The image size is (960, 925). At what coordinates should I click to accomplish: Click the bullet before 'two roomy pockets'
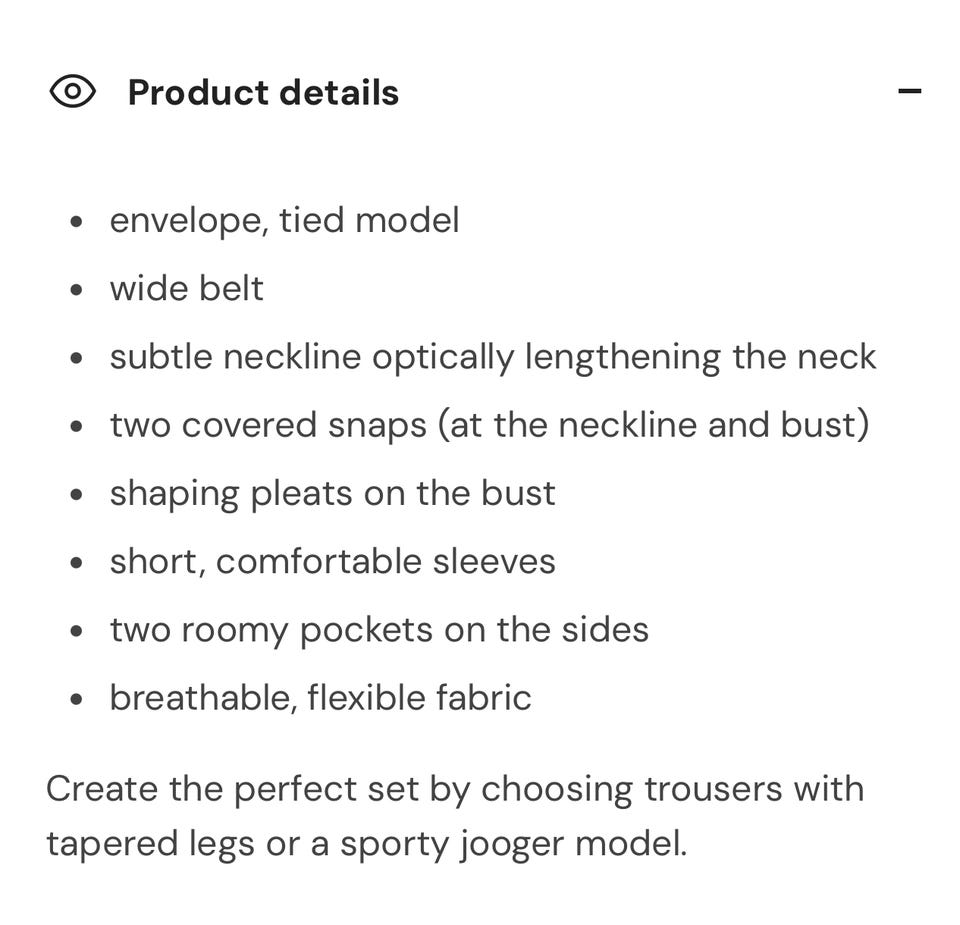click(77, 631)
